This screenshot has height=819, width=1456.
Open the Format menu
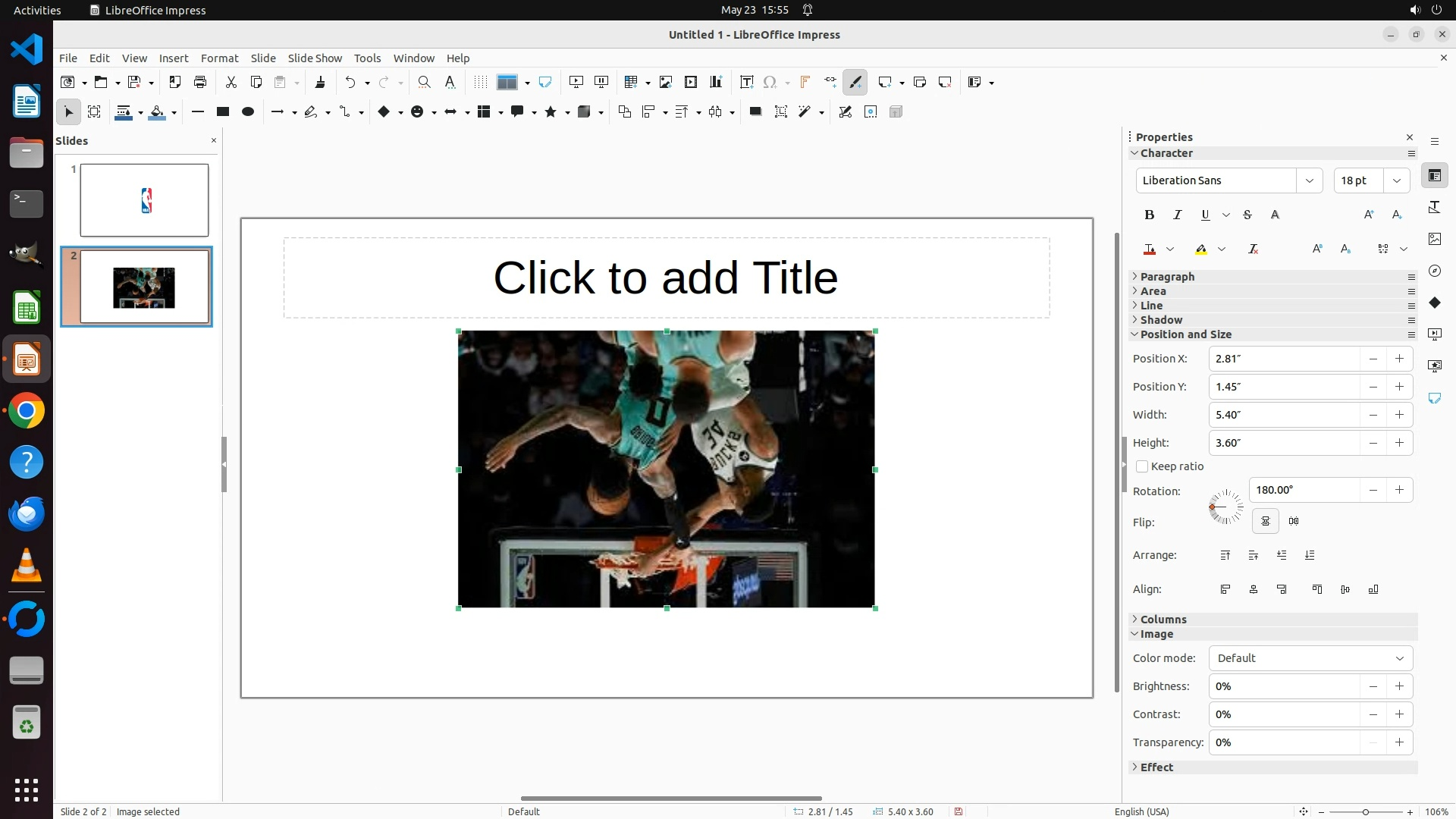point(219,58)
